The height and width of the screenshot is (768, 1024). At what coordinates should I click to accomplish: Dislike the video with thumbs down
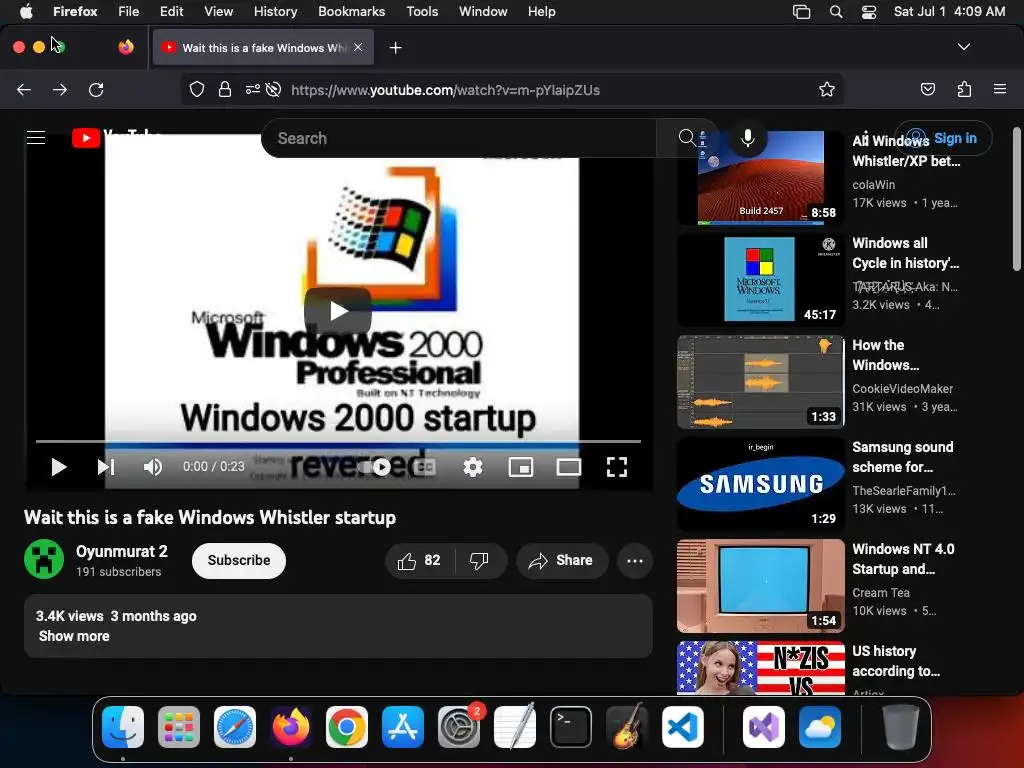(x=479, y=560)
